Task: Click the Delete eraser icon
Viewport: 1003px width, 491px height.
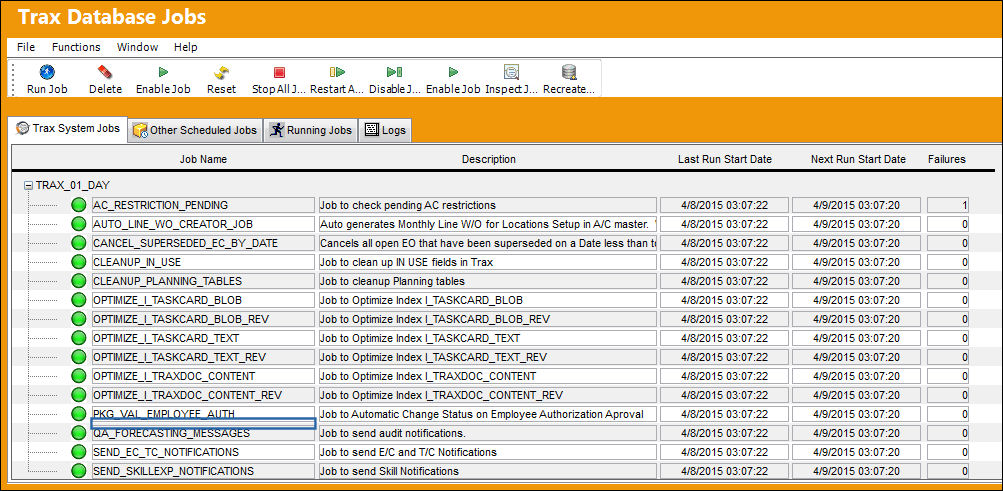Action: (x=105, y=72)
